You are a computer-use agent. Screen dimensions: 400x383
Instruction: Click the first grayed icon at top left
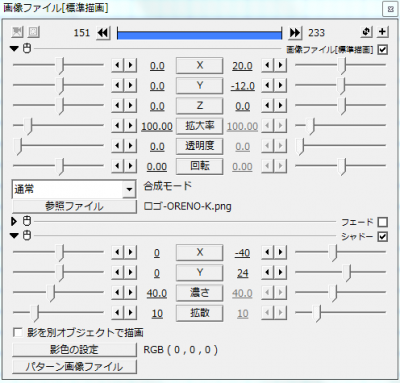17,32
